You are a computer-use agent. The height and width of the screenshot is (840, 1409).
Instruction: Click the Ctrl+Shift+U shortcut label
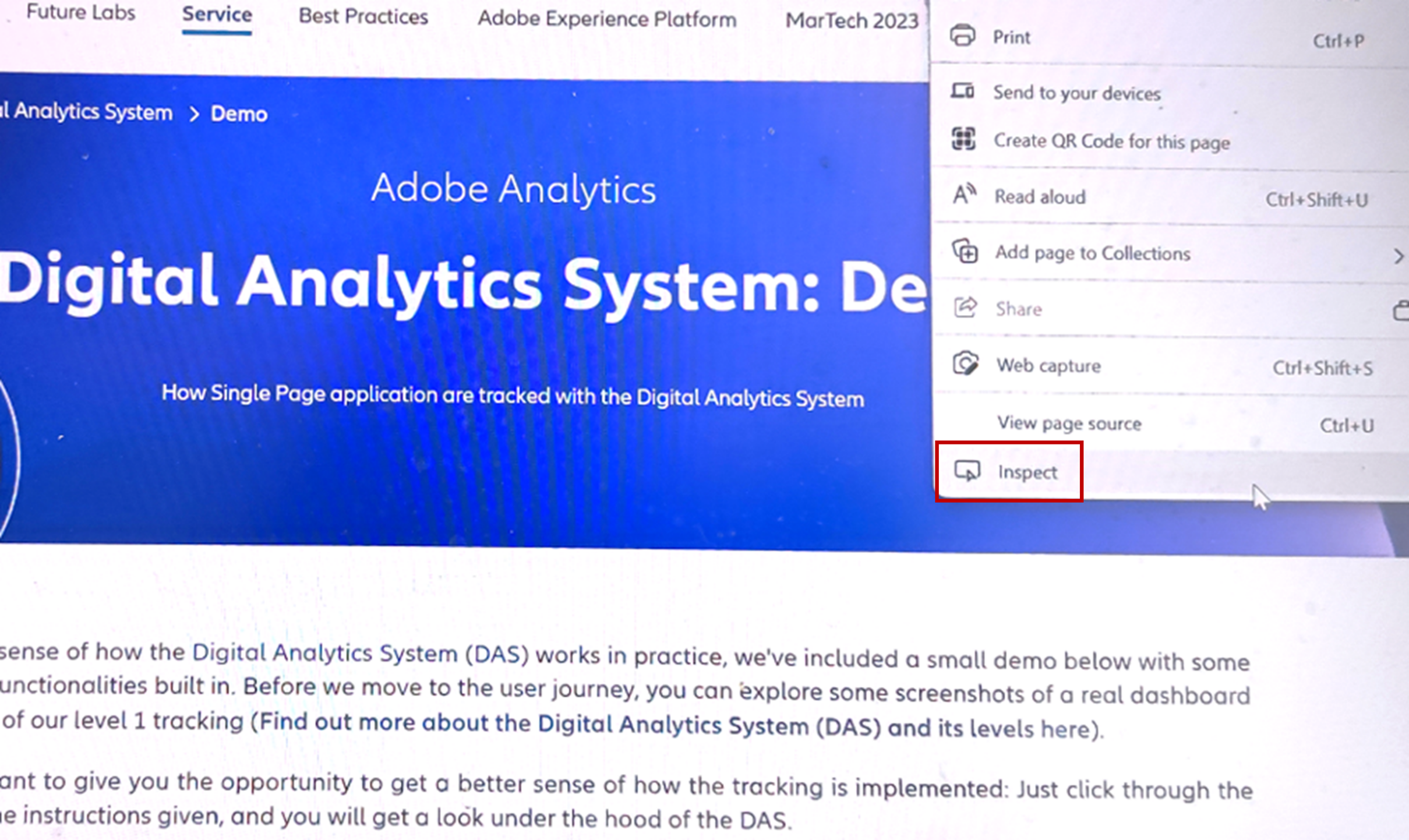[1316, 200]
